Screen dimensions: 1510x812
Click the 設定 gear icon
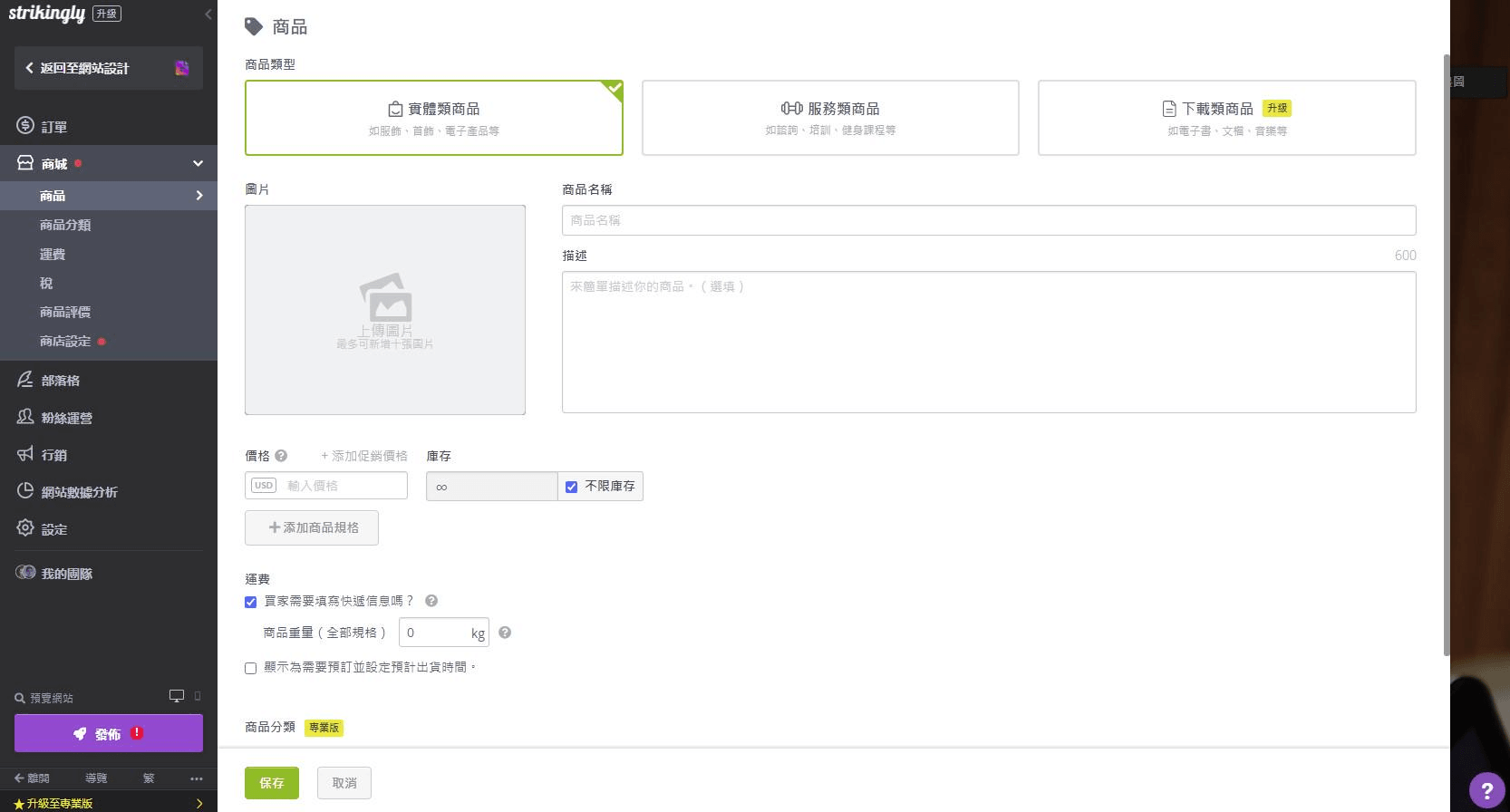pos(25,528)
